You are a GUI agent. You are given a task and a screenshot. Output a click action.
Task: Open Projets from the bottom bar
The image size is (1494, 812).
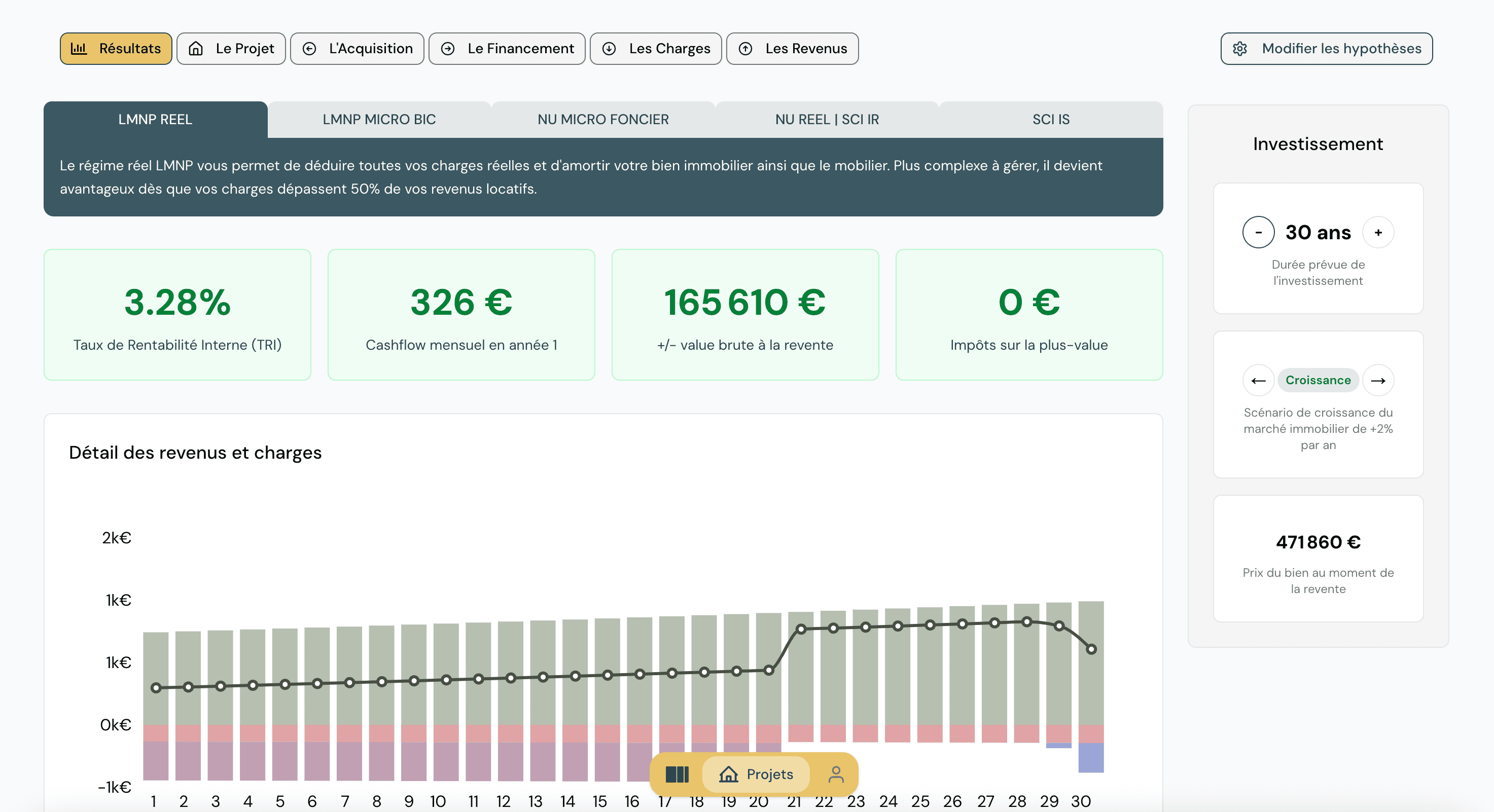coord(755,774)
